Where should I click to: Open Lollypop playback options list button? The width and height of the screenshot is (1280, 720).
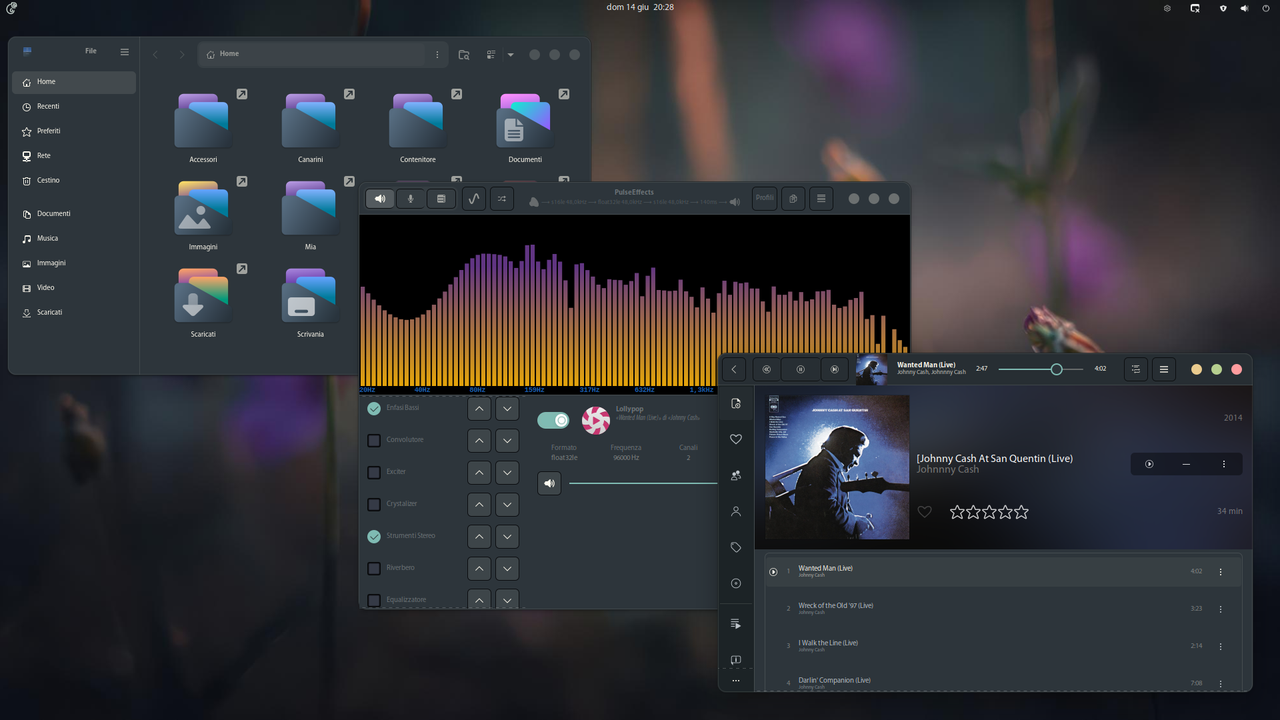tap(1135, 369)
